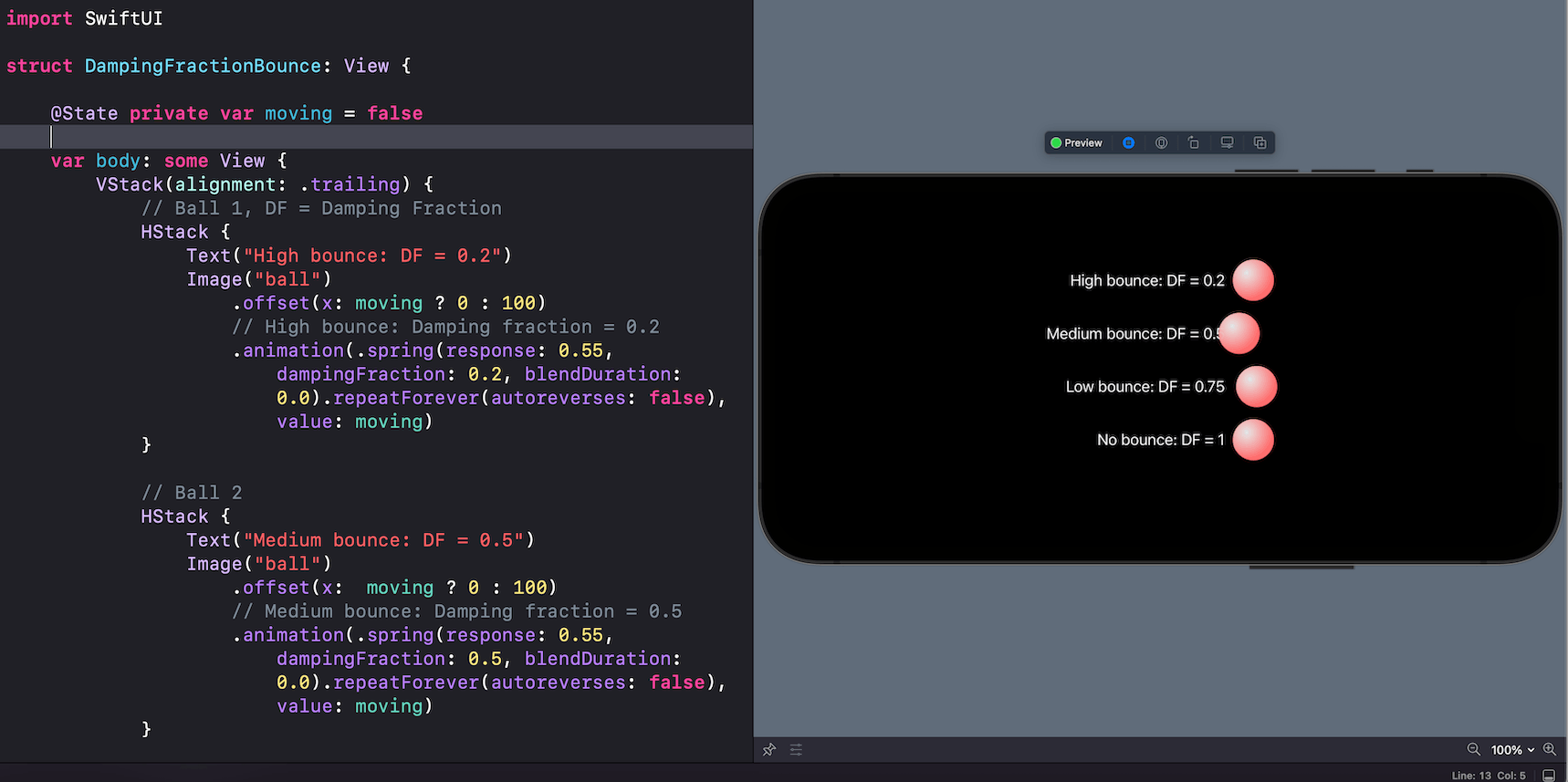The height and width of the screenshot is (782, 1568).
Task: Click the Line: 13 Col: 5 indicator
Action: coord(1489,776)
